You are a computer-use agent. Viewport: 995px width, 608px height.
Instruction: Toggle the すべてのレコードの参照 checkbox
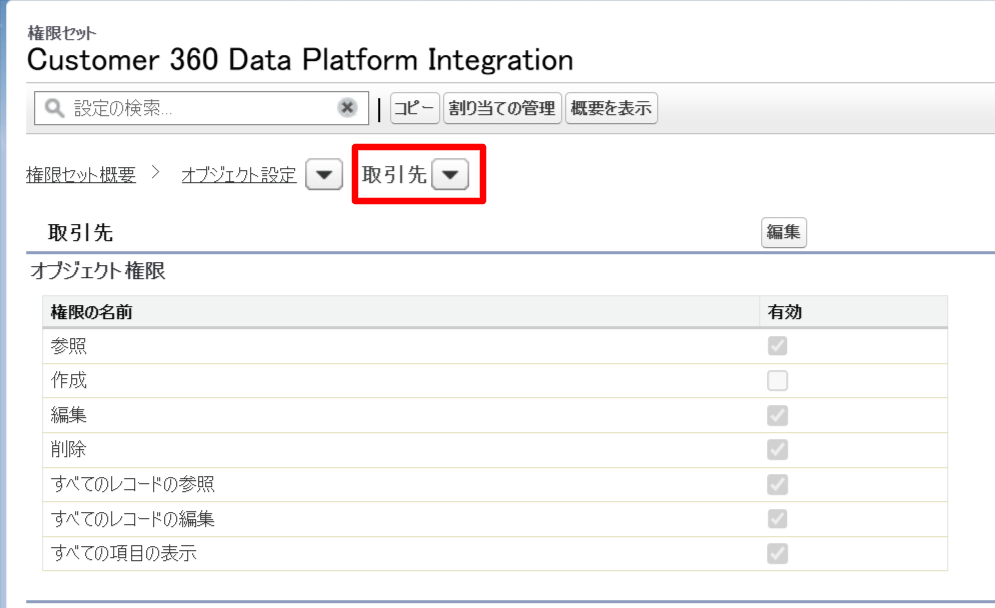click(x=777, y=484)
